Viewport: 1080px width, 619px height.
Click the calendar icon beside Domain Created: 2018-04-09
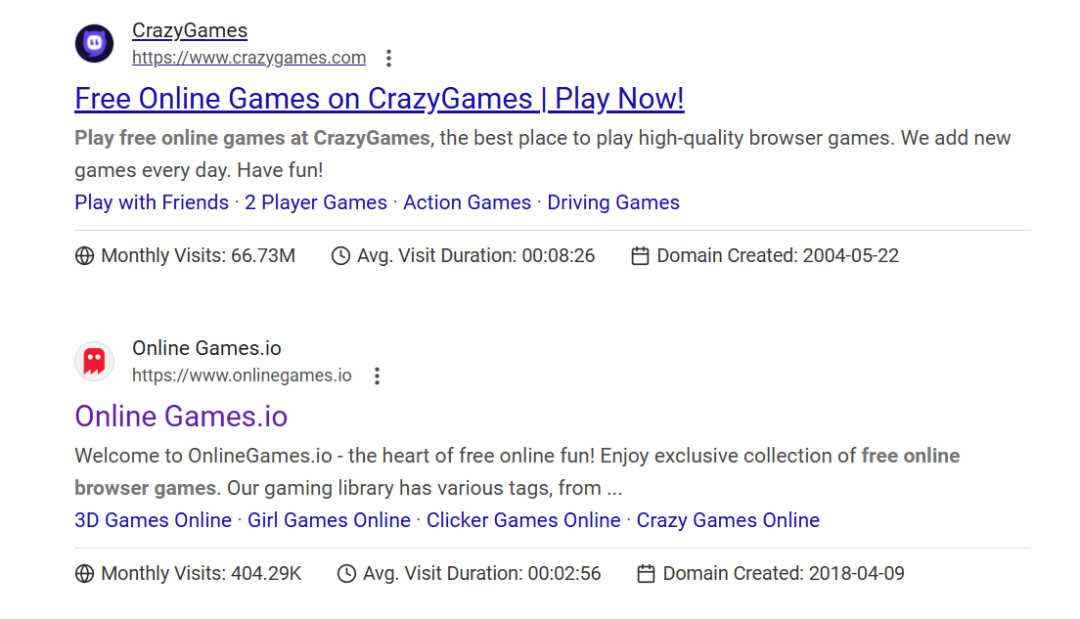pyautogui.click(x=646, y=574)
